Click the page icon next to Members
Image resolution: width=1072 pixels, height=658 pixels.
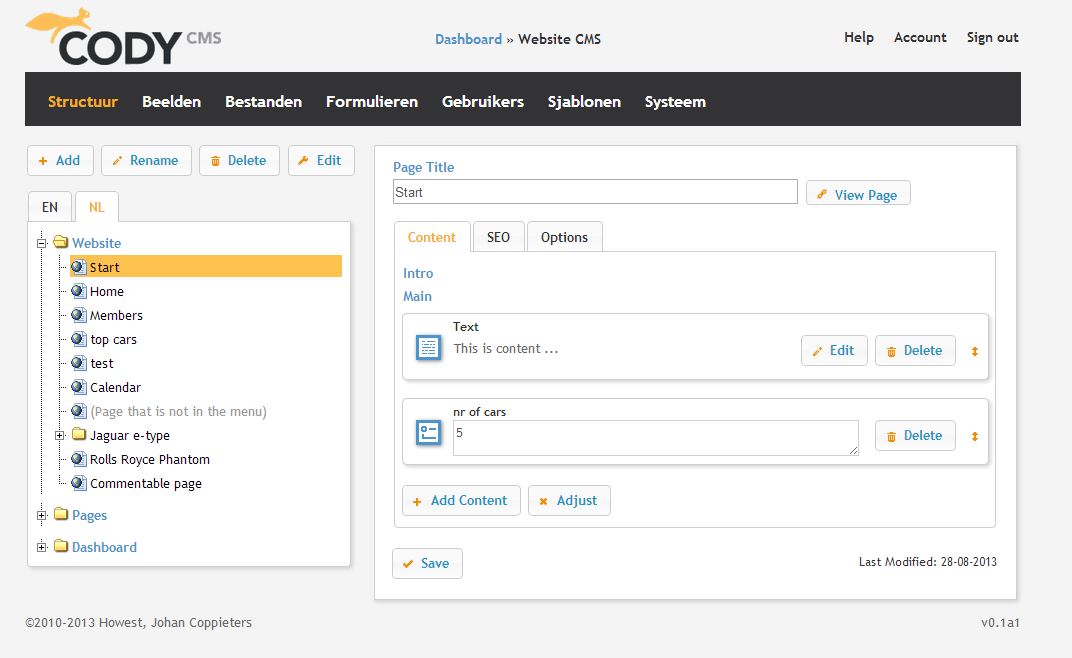[79, 315]
